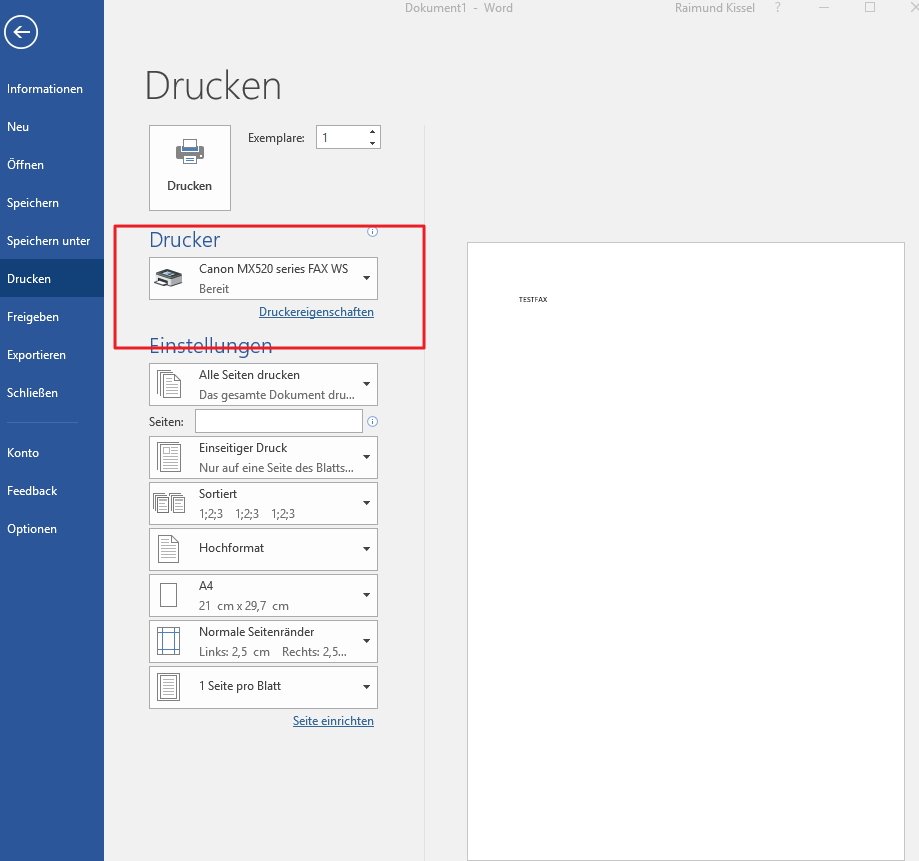
Task: Open the Sortiert collation dropdown
Action: [263, 503]
